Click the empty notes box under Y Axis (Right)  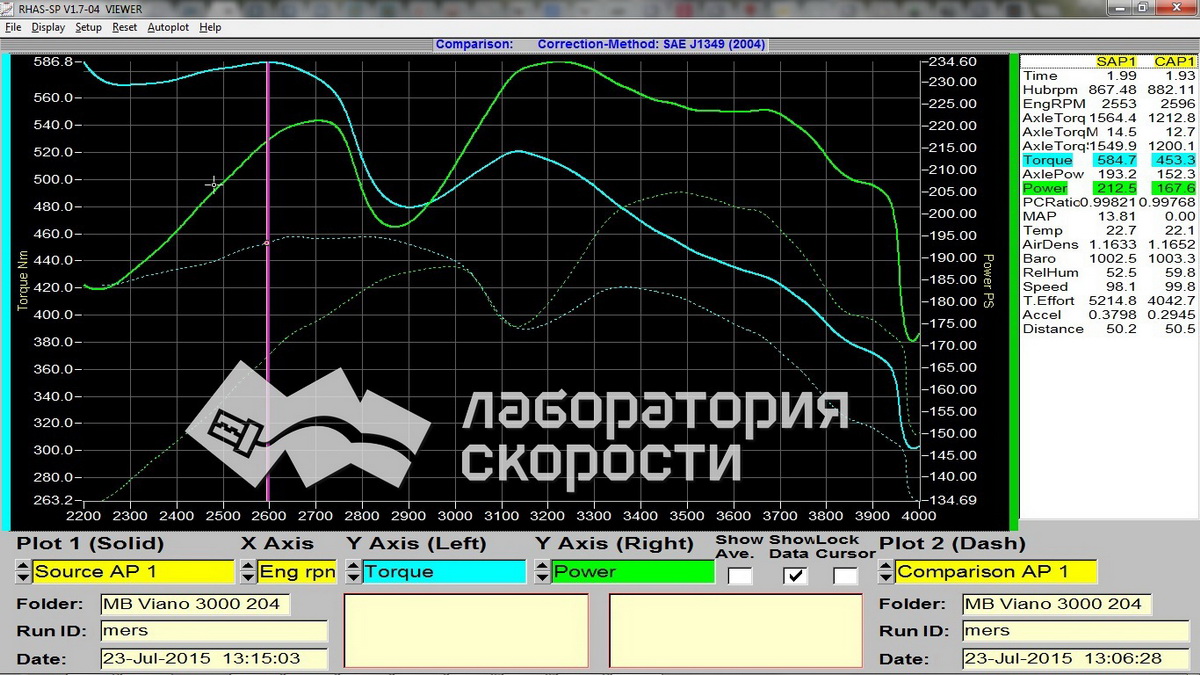point(736,632)
